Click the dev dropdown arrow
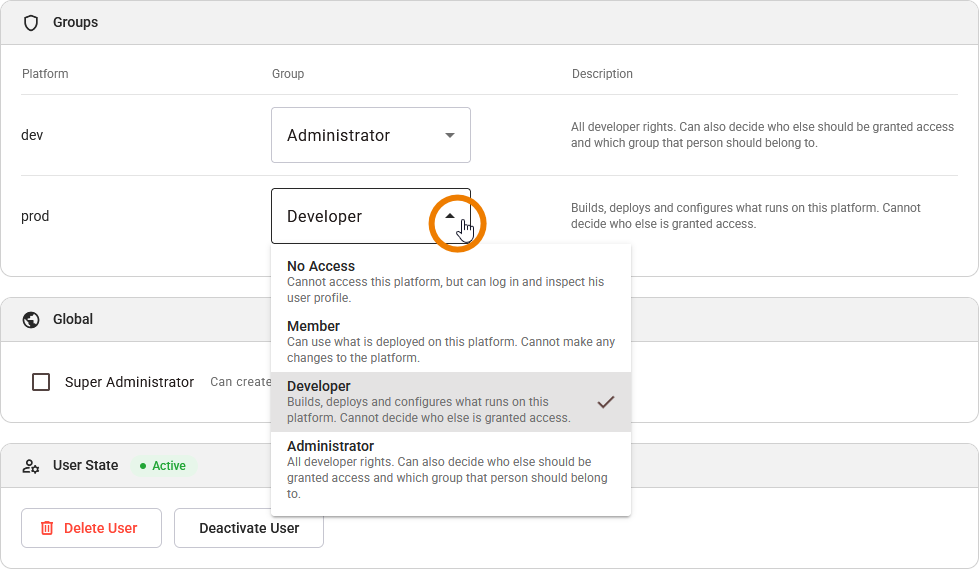 click(x=450, y=136)
